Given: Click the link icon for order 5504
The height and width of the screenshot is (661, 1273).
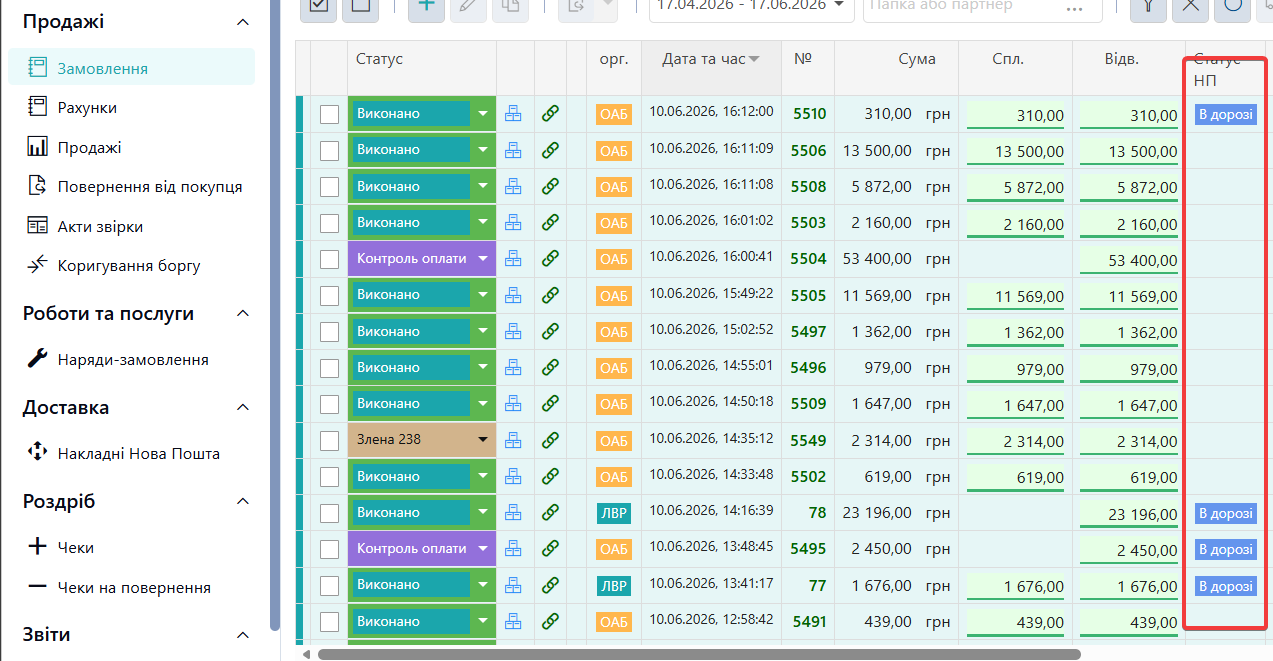Looking at the screenshot, I should (550, 259).
